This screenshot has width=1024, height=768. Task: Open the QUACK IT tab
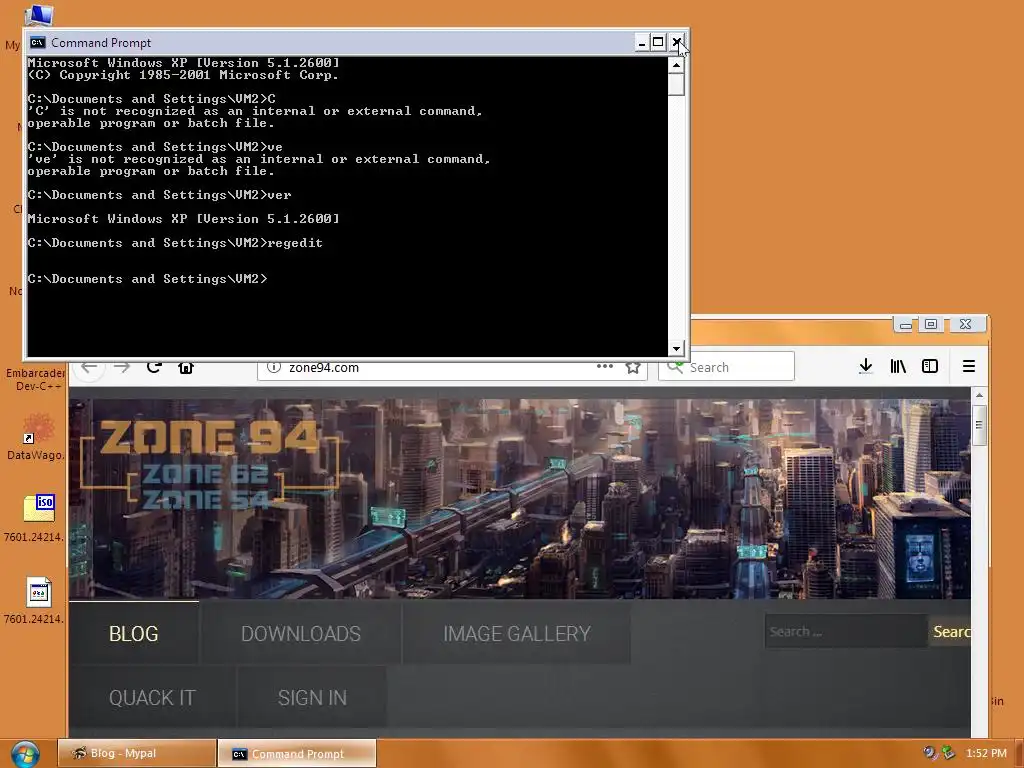[152, 697]
